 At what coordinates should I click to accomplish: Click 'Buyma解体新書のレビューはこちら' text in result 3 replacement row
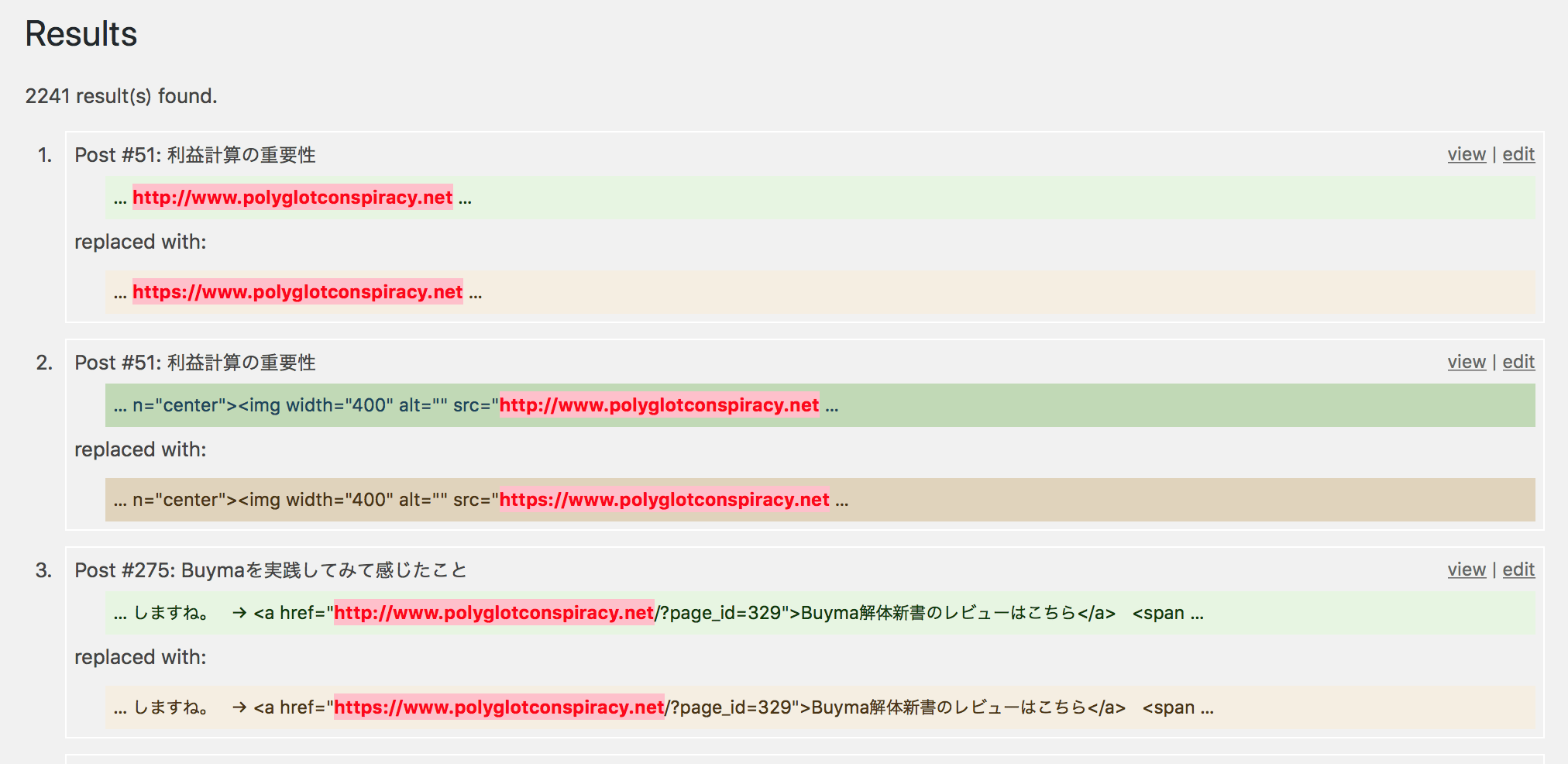[x=949, y=707]
